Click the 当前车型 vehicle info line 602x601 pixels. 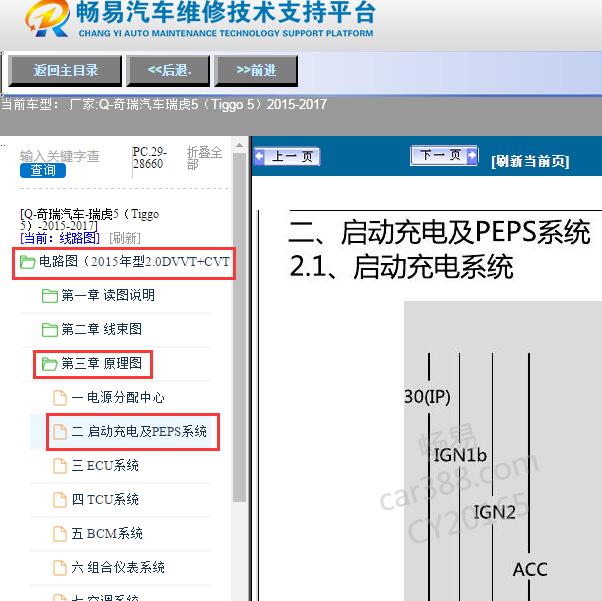point(164,104)
